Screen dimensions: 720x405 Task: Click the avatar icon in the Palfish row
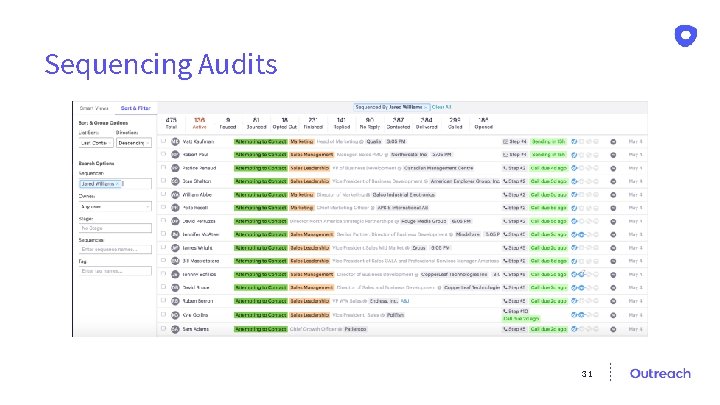pyautogui.click(x=175, y=315)
